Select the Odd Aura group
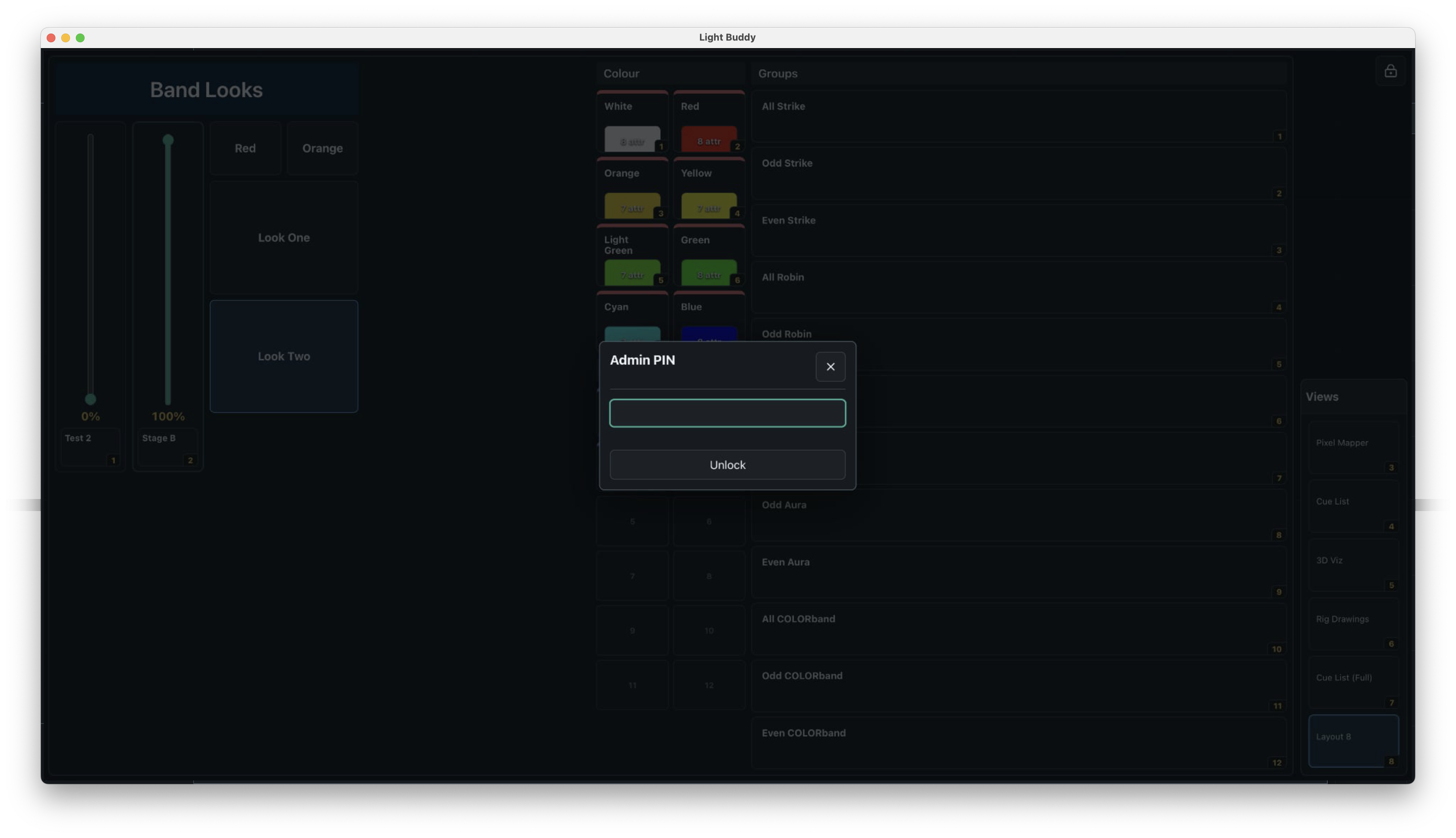1456x838 pixels. (1019, 515)
